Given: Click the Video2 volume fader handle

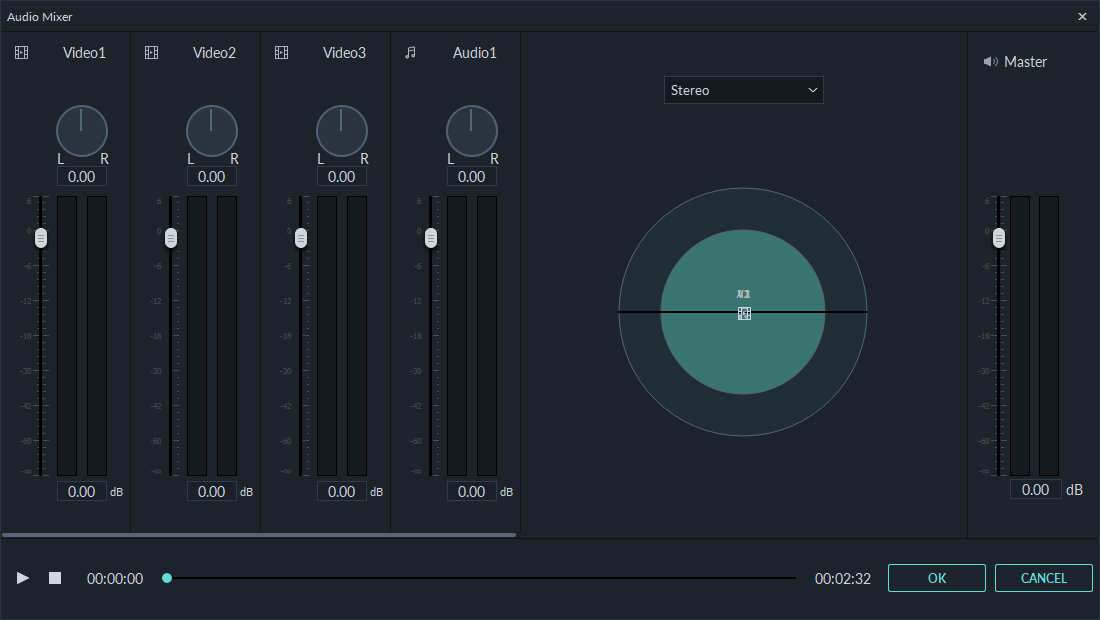Looking at the screenshot, I should click(x=171, y=238).
